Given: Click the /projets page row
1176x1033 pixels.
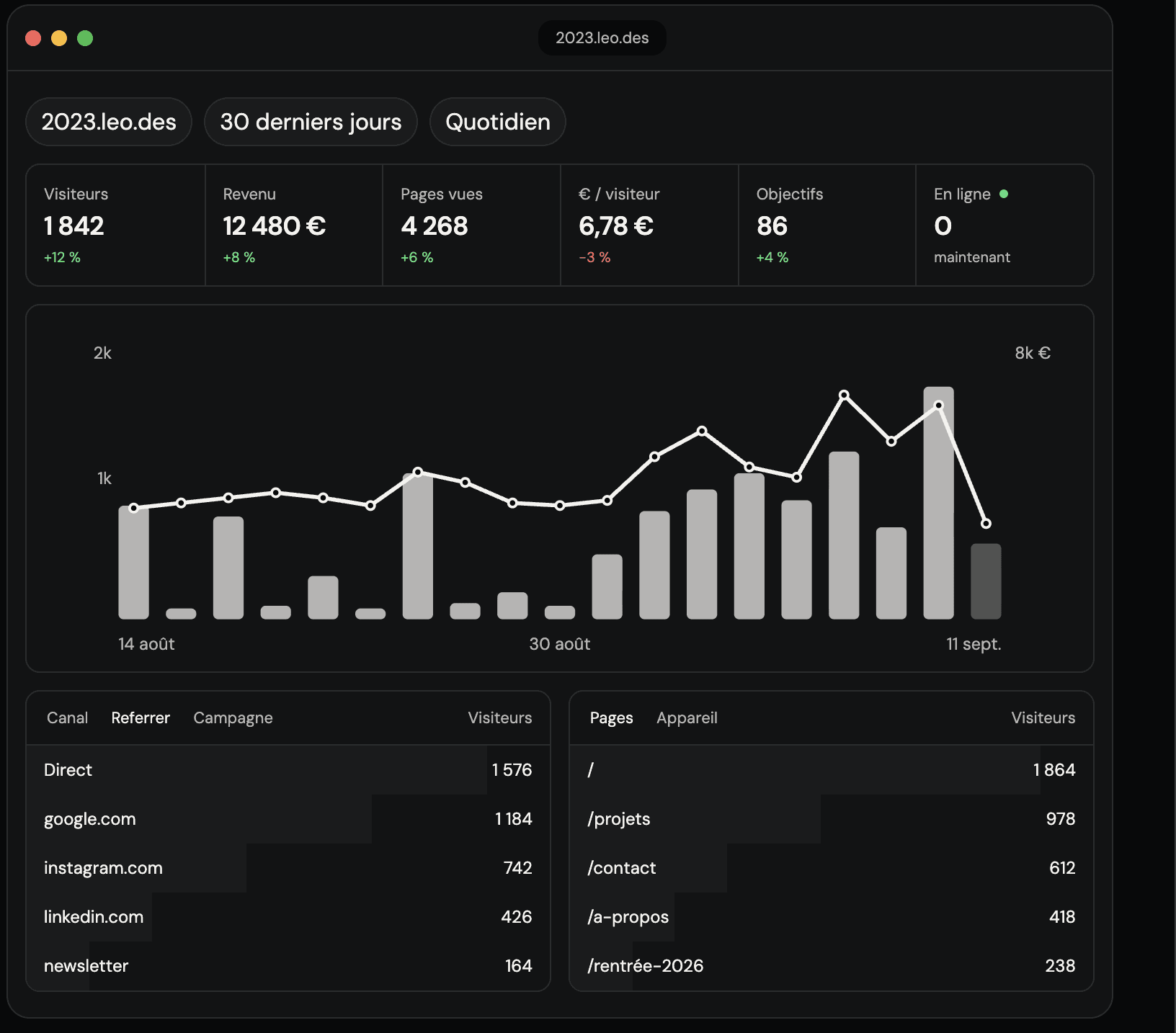Looking at the screenshot, I should tap(832, 819).
